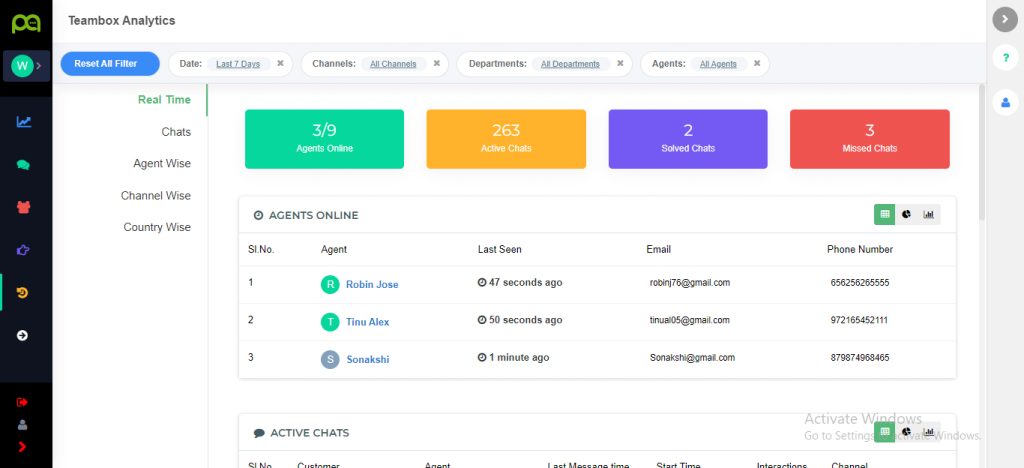Open agent Sonakshi link
This screenshot has height=468, width=1024.
(x=368, y=359)
